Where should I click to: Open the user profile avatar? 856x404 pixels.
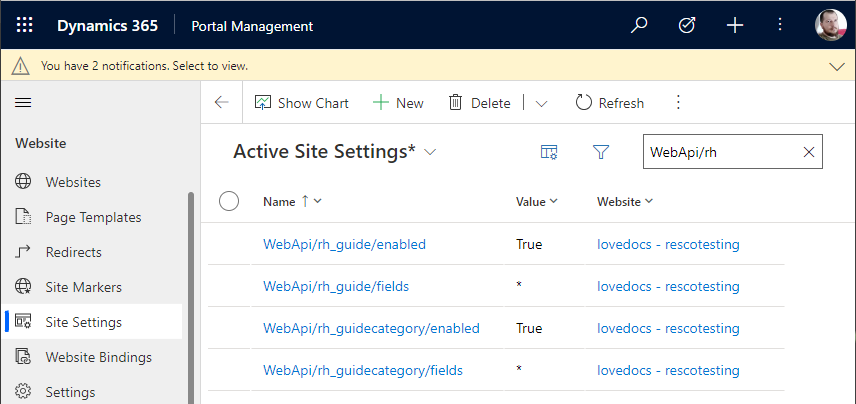point(830,26)
